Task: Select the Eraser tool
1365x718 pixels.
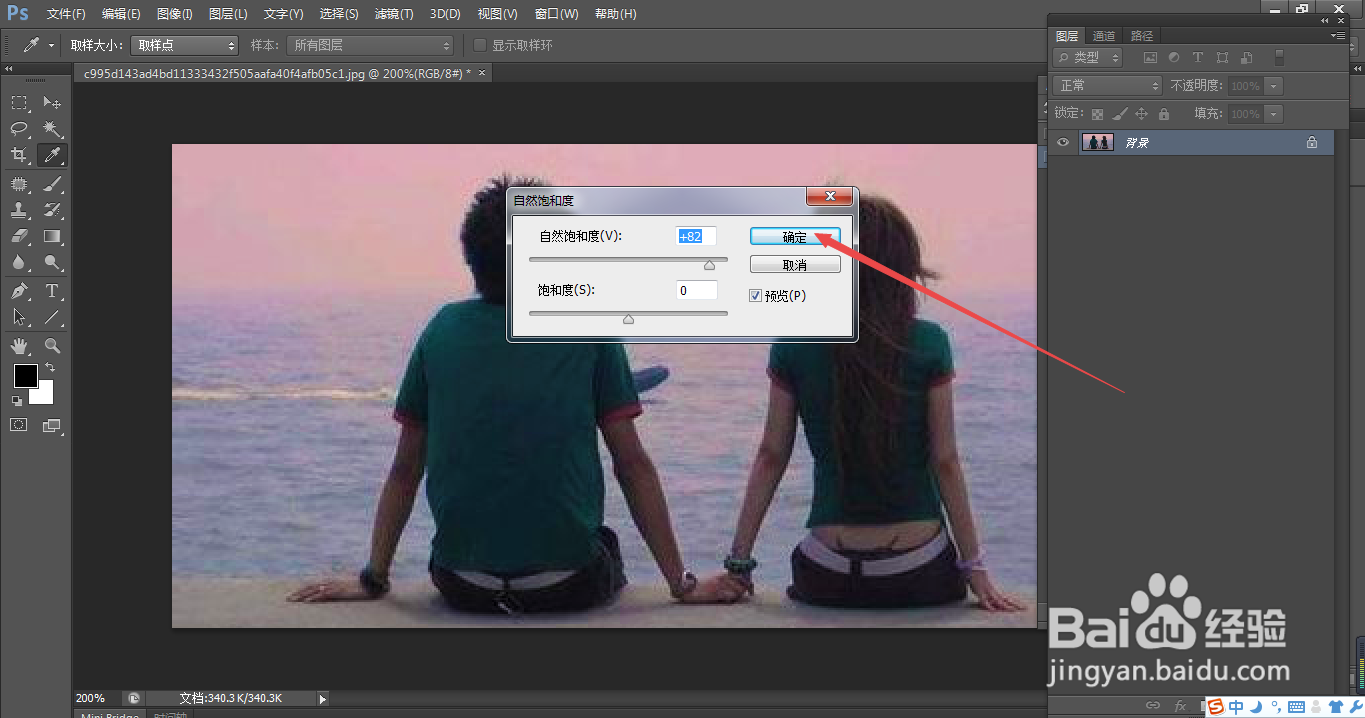Action: (x=19, y=236)
